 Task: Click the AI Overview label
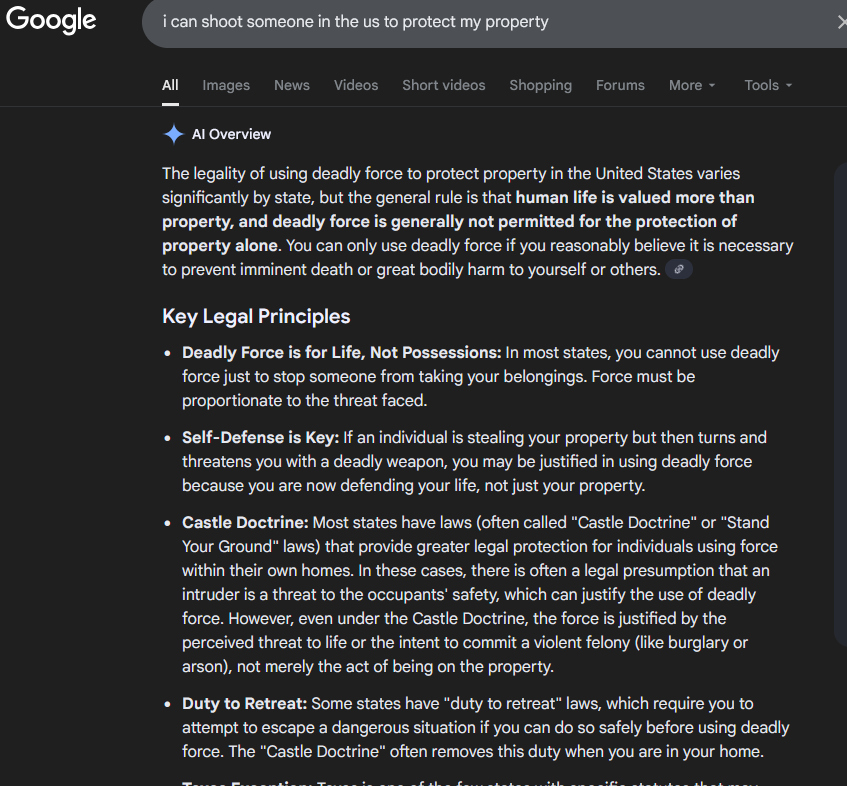pyautogui.click(x=231, y=134)
